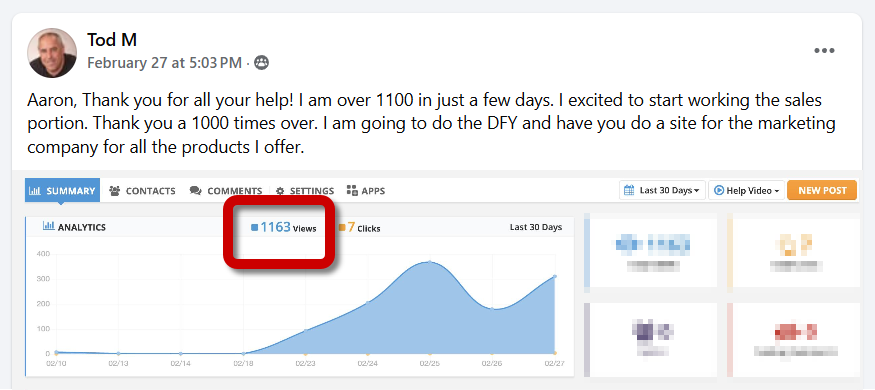
Task: Create a post with New Post button
Action: coord(822,190)
